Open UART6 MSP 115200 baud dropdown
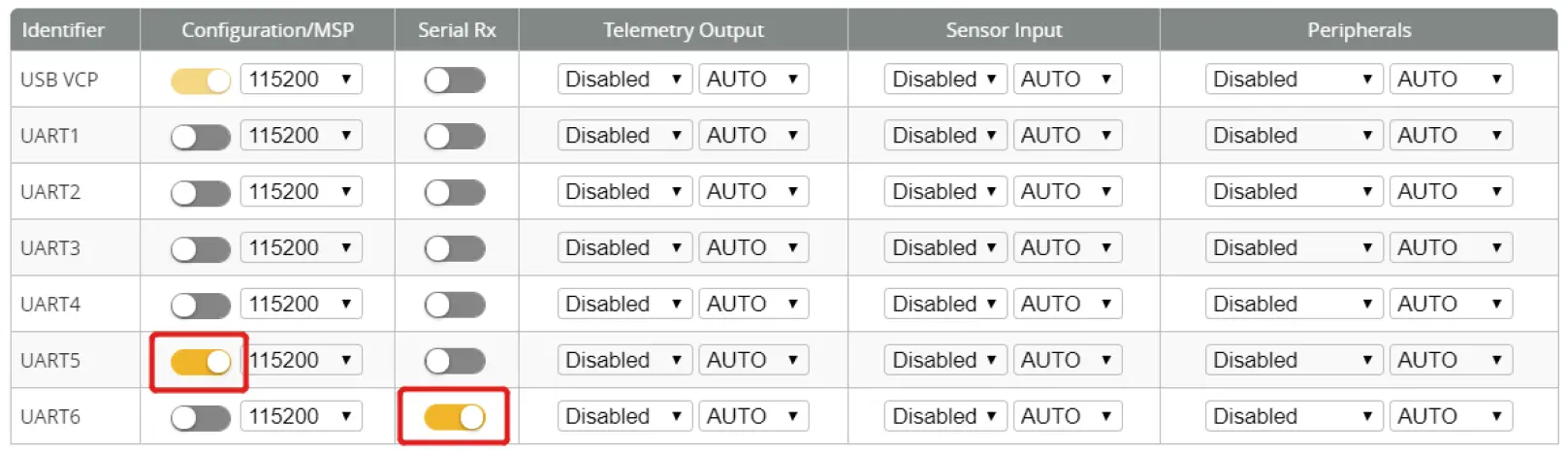The image size is (1568, 454). point(301,417)
